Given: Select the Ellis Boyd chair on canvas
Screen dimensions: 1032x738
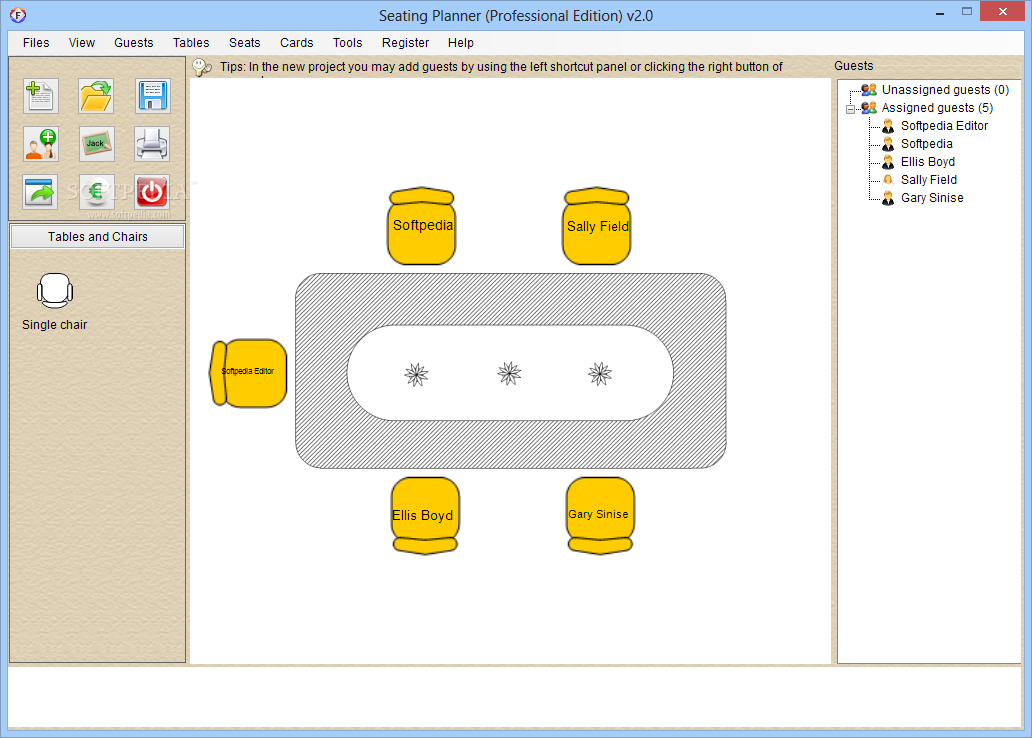Looking at the screenshot, I should click(425, 515).
